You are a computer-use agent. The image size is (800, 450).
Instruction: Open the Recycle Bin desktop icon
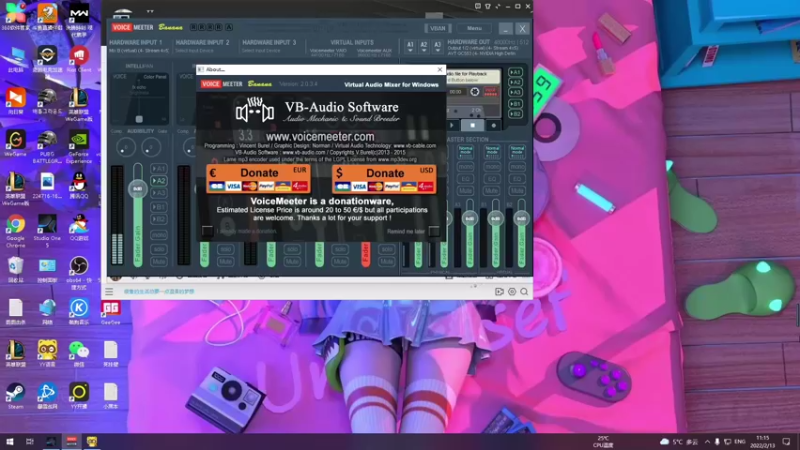point(15,270)
